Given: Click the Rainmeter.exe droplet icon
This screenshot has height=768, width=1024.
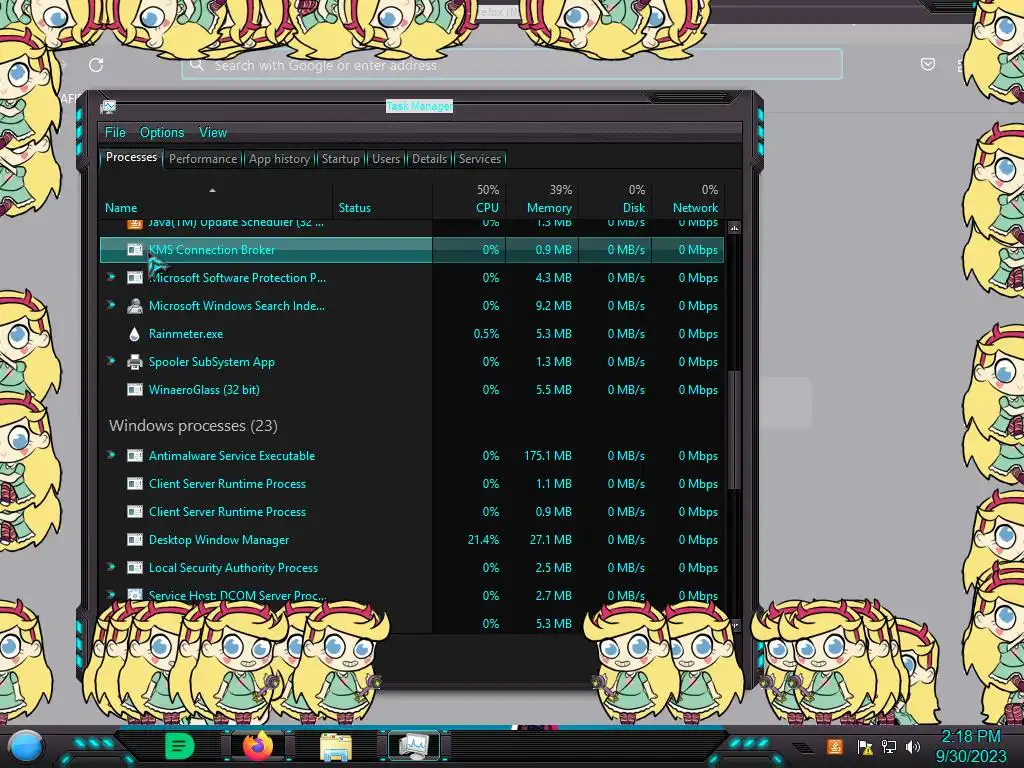Looking at the screenshot, I should 135,334.
